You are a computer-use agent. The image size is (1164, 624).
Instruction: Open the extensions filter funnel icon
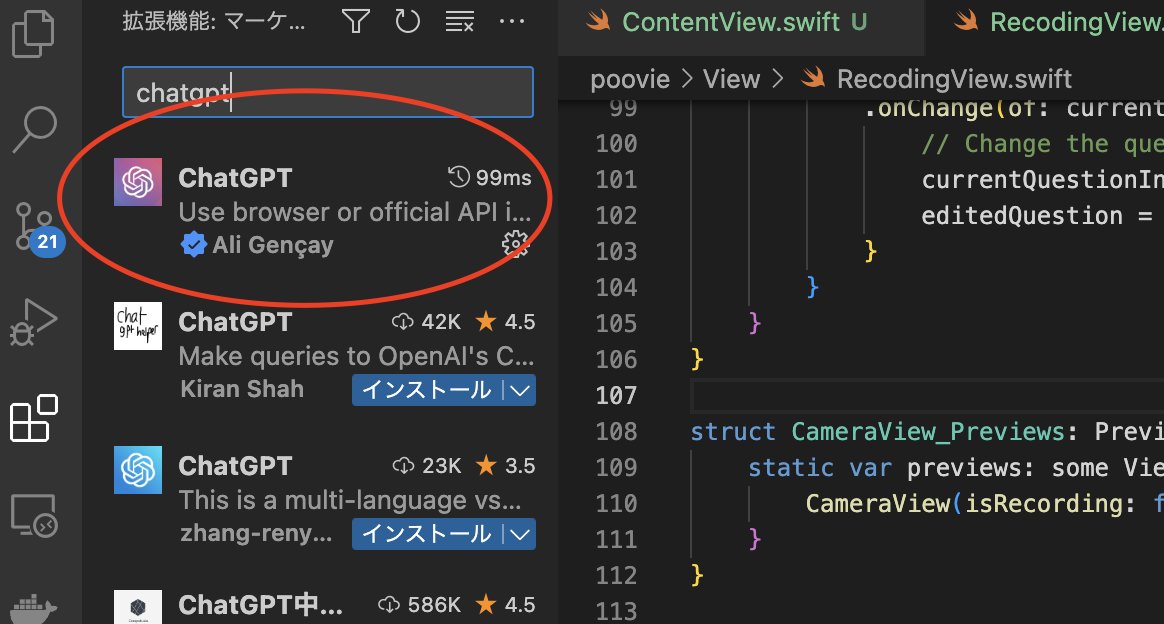click(356, 22)
